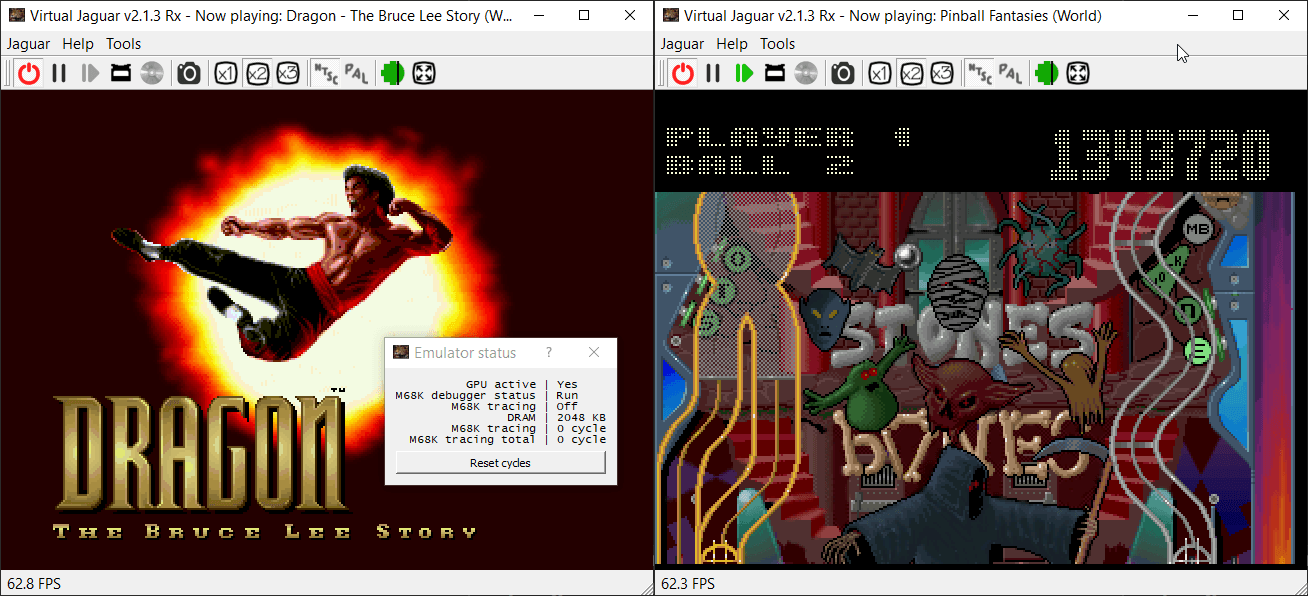
Task: Click the "M68K debugger status" label
Action: [466, 395]
